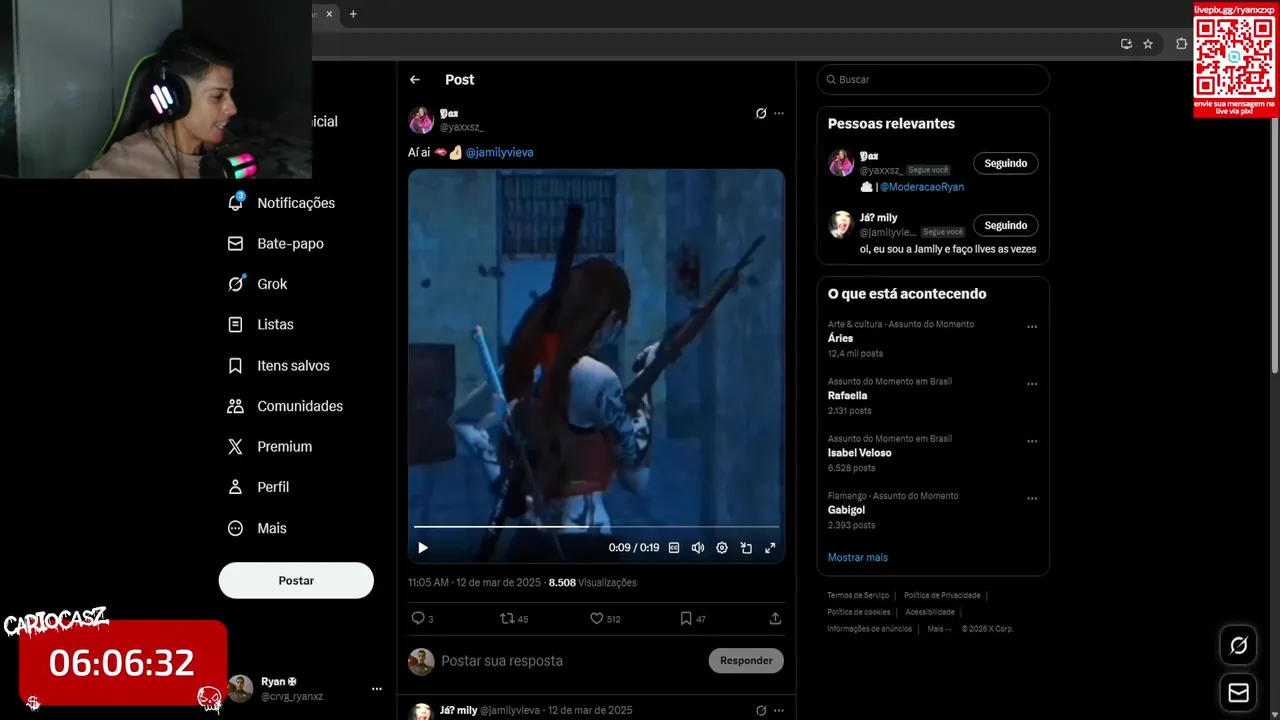Open Termos de Serviço link
Image resolution: width=1280 pixels, height=720 pixels.
point(858,596)
